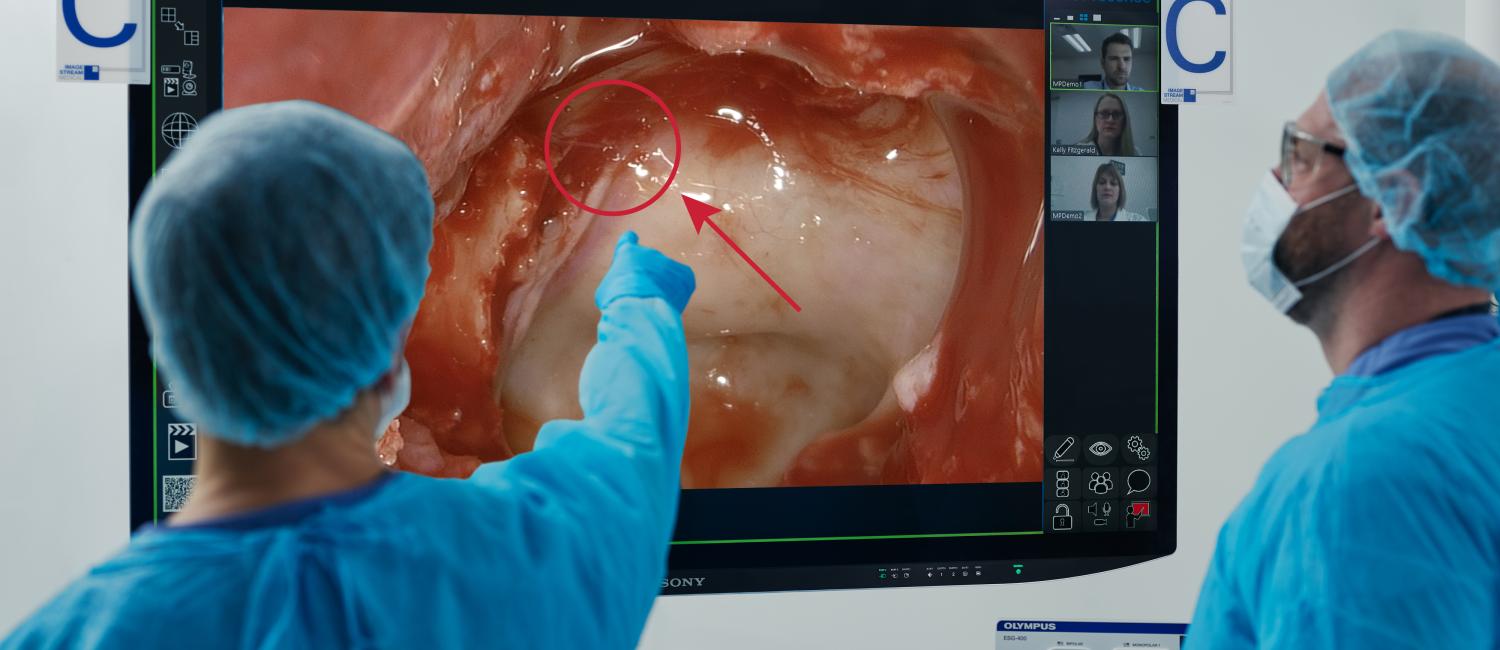Switch to grid layout view at panel top
The image size is (1500, 650).
point(1083,17)
